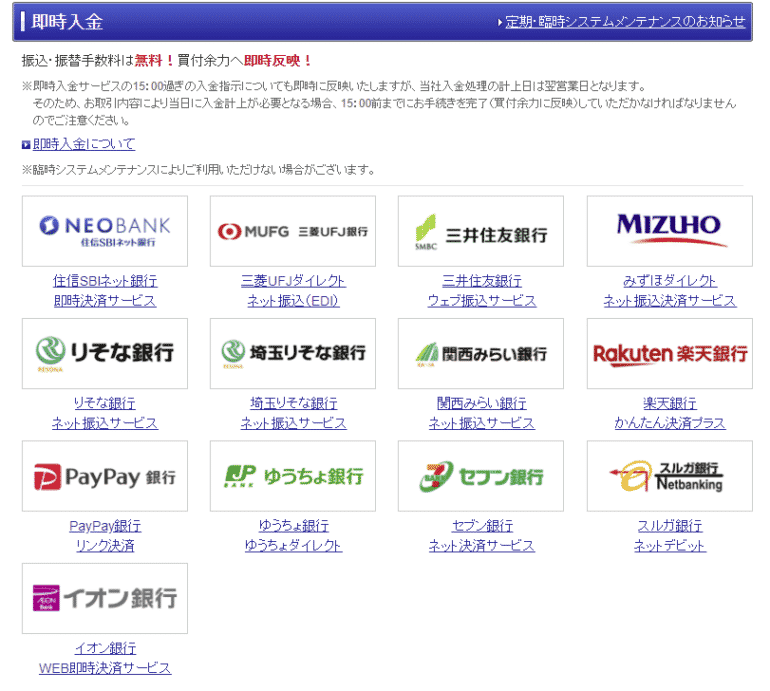The width and height of the screenshot is (770, 691).
Task: Open イオン銀行 WEB即時決済サービス link
Action: 105,658
